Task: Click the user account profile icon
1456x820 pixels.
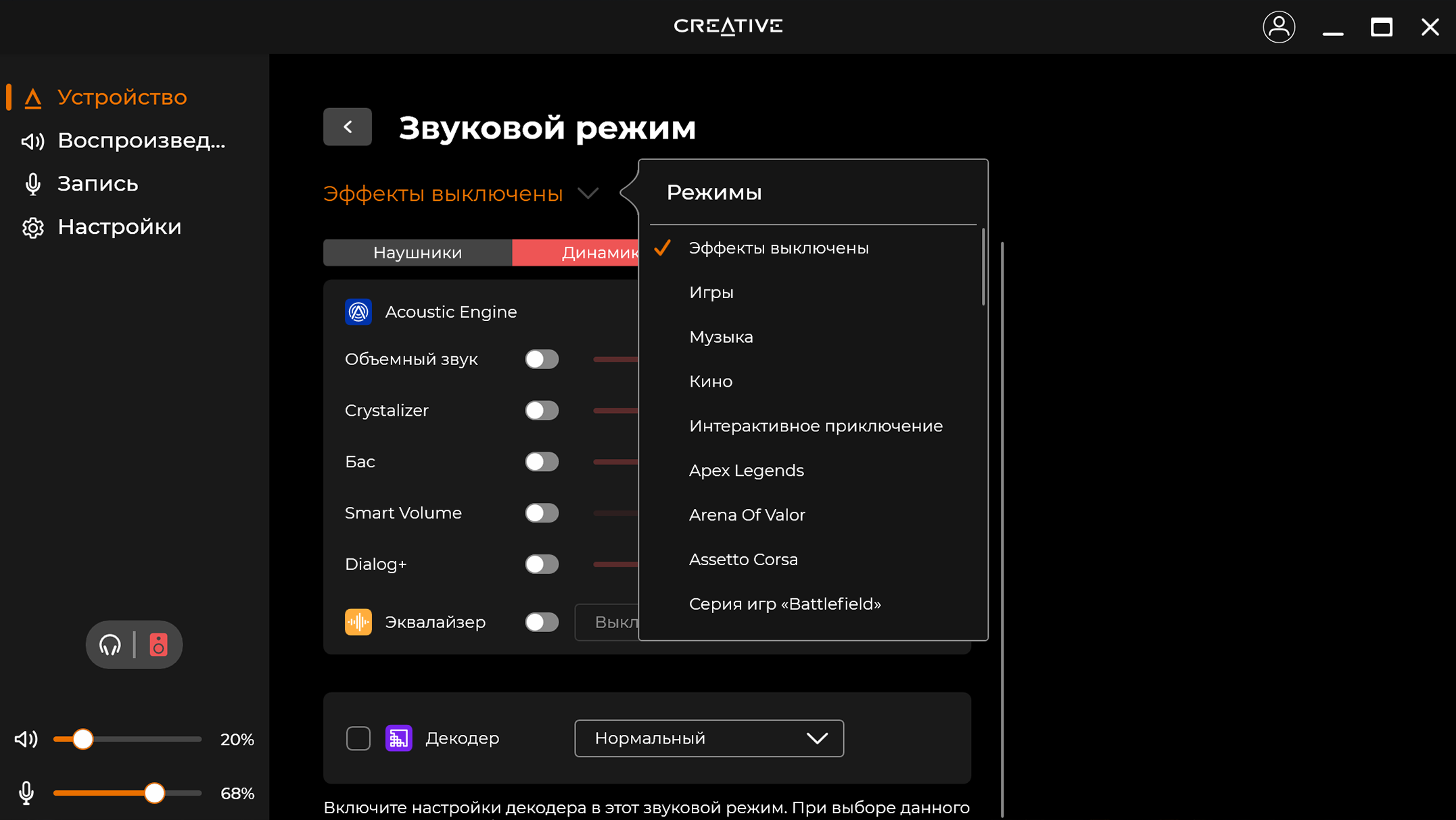Action: coord(1278,27)
